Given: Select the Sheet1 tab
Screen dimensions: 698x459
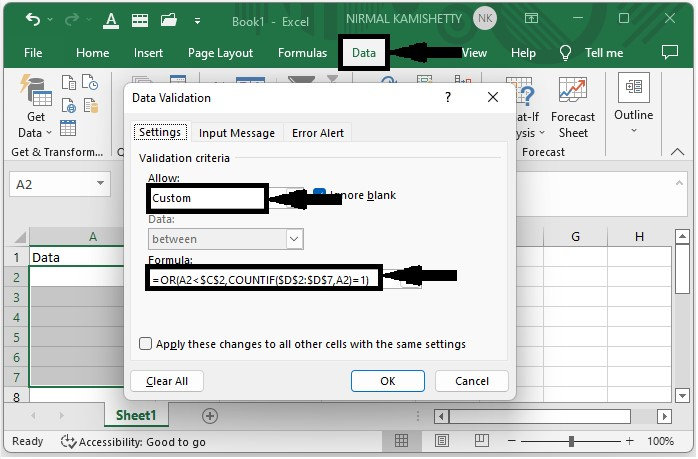Looking at the screenshot, I should click(136, 415).
